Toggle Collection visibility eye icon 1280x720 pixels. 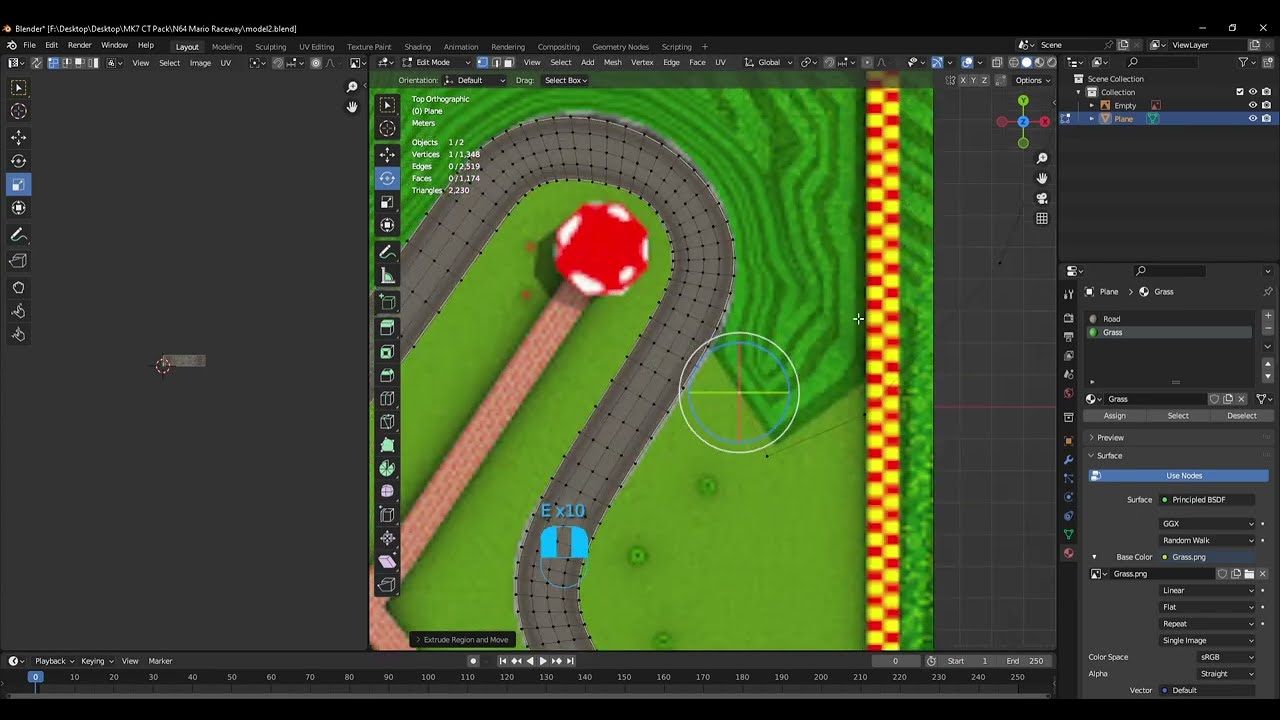click(x=1252, y=92)
